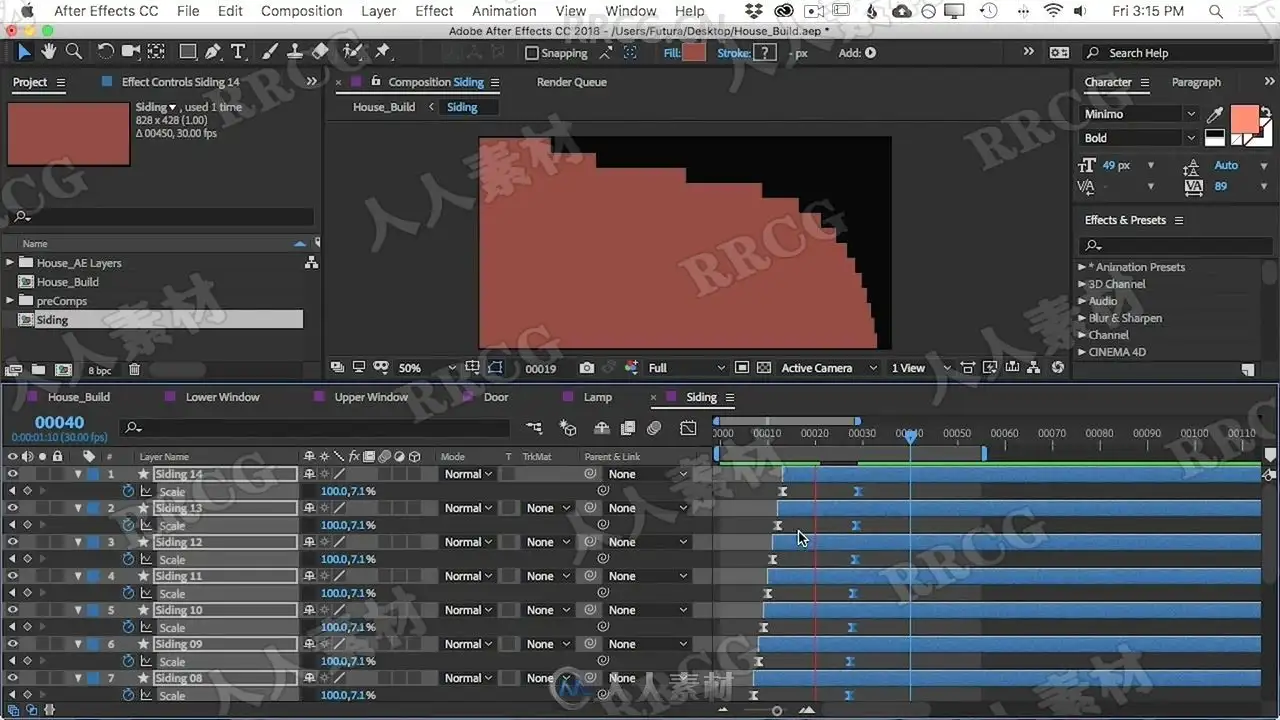
Task: Choose the Horizontal Type tool
Action: tap(238, 52)
